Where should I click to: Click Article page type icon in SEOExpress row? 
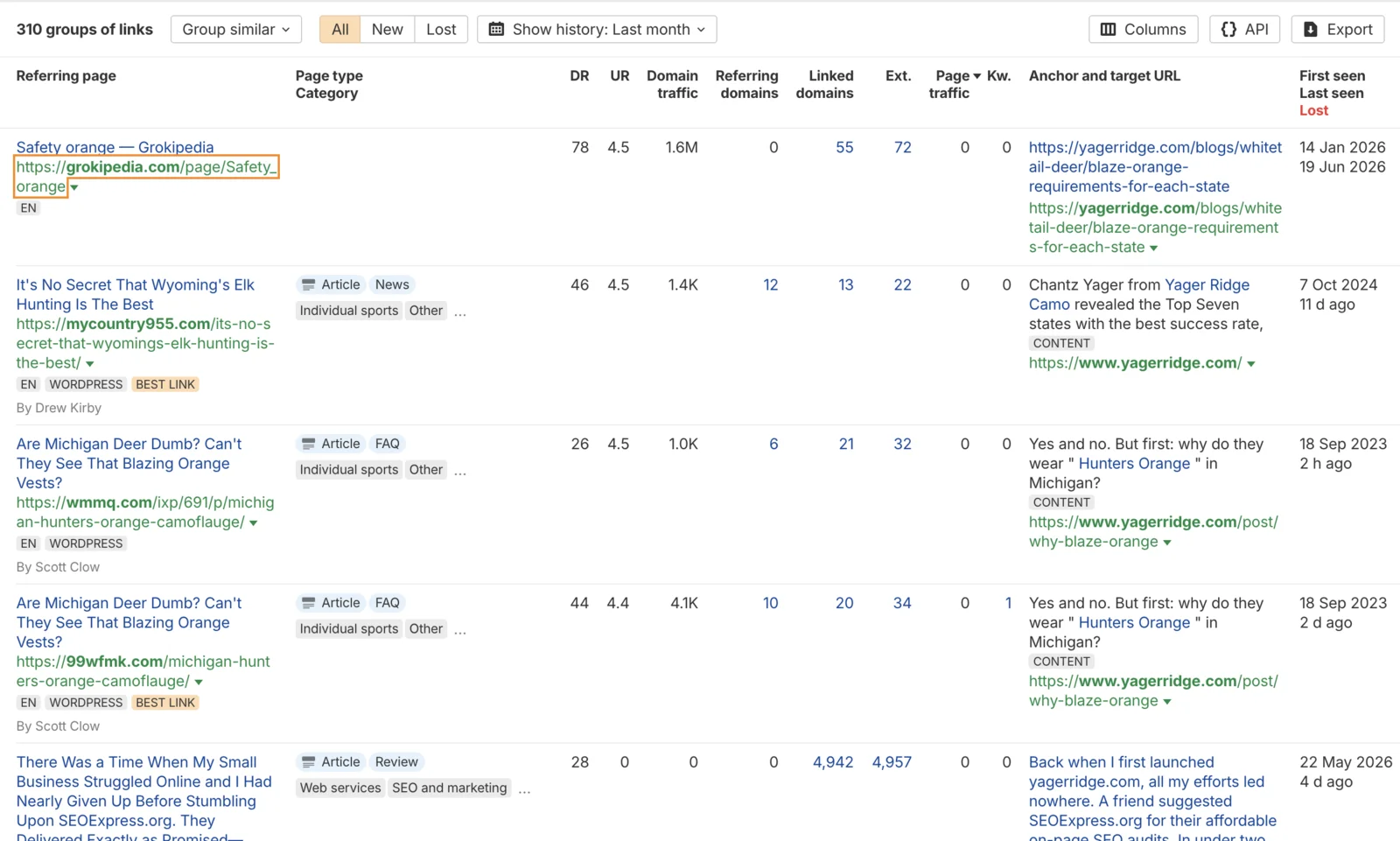[x=308, y=762]
